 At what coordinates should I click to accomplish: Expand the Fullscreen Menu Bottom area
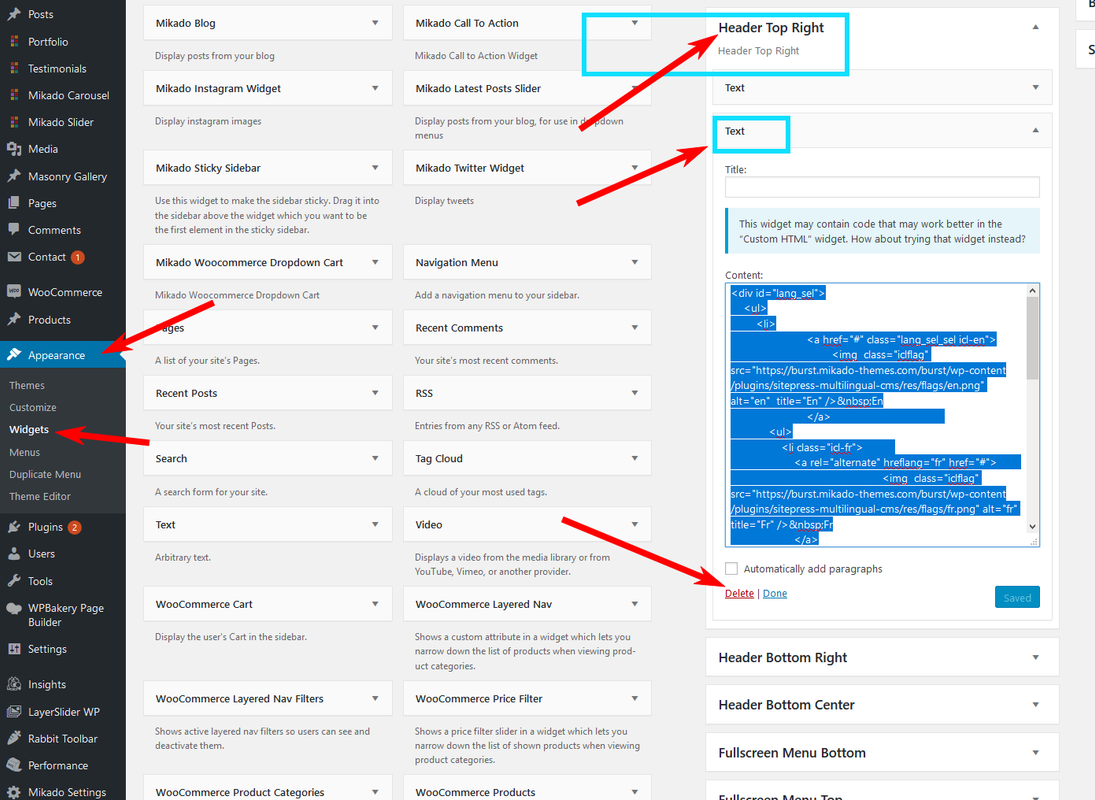(1036, 753)
